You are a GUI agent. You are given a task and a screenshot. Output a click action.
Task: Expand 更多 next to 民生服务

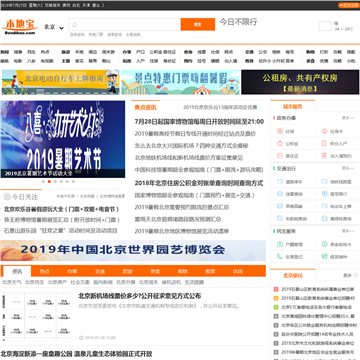pyautogui.click(x=348, y=231)
